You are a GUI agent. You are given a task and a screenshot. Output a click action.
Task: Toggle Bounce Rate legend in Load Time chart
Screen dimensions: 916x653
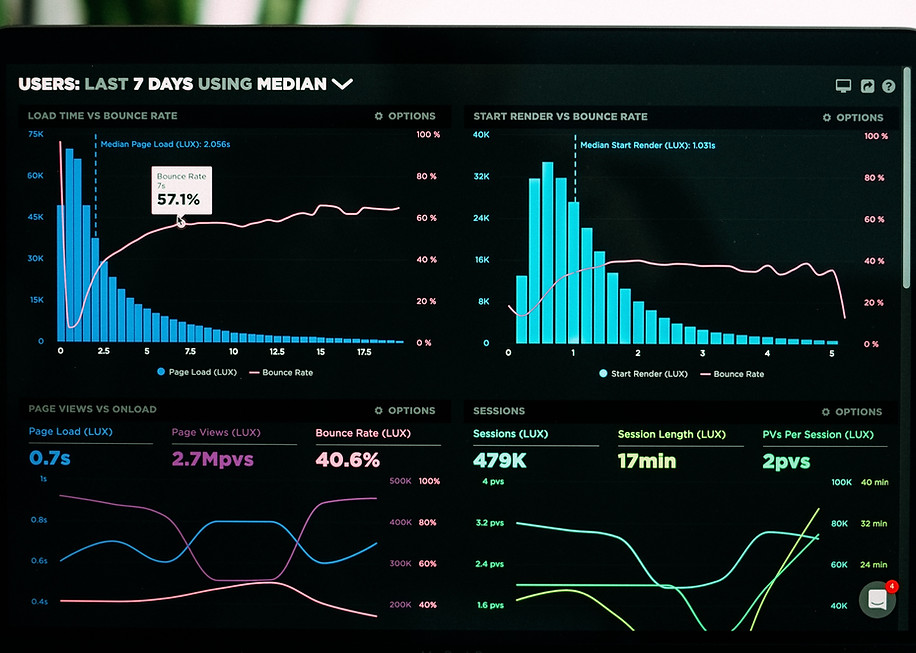click(281, 373)
